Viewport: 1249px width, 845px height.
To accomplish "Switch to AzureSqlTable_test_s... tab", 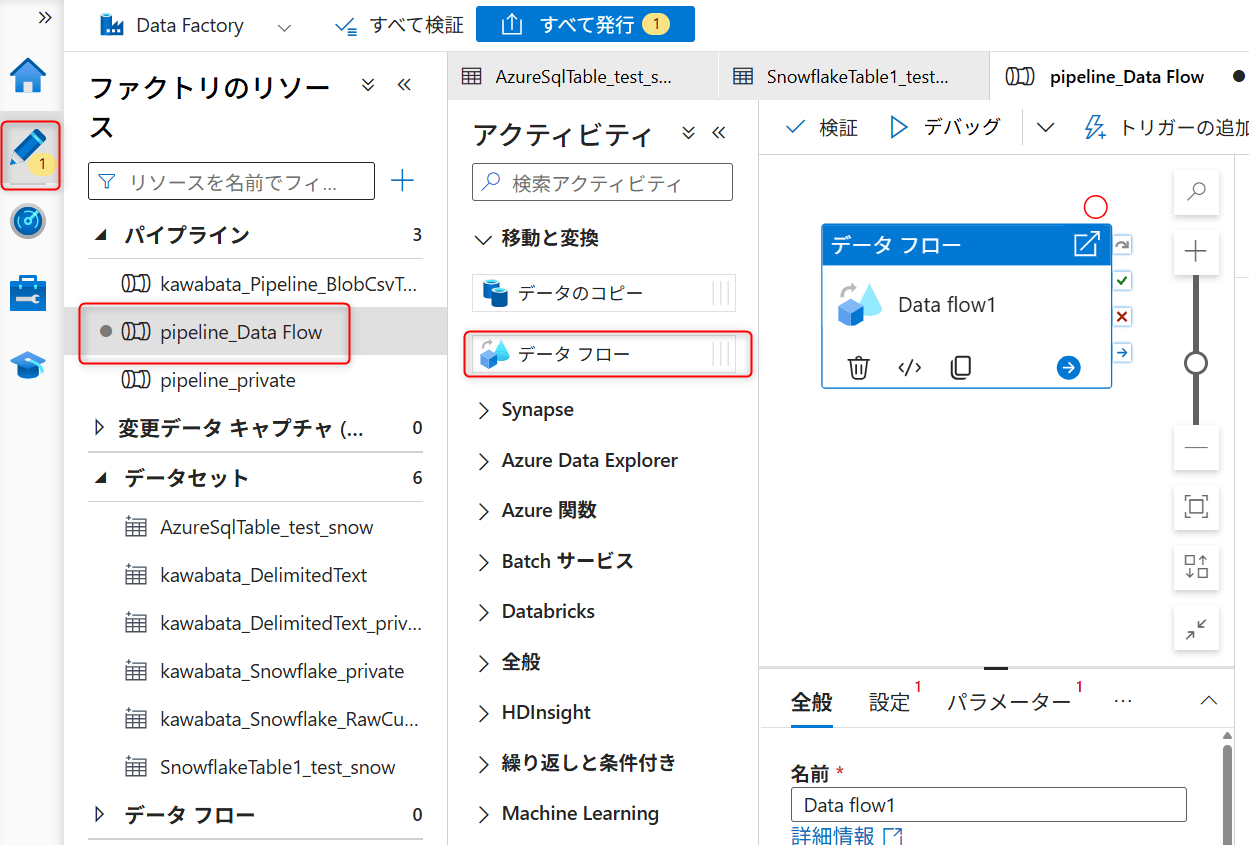I will 583,77.
